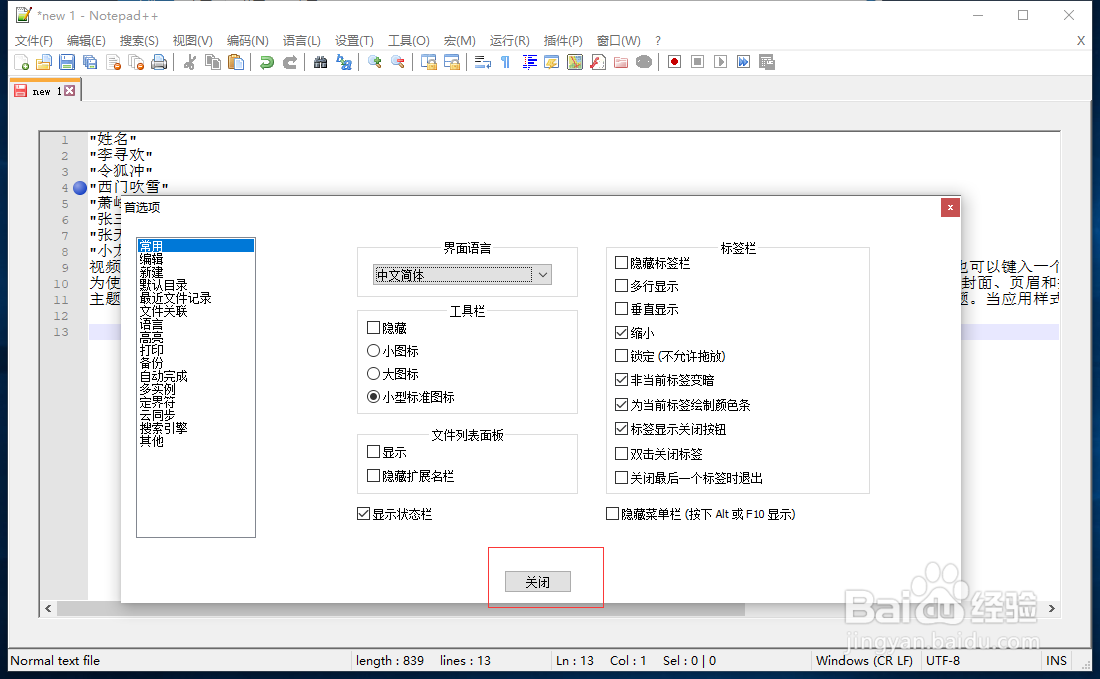Screen dimensions: 1100x679
Task: Click the Save All toolbar icon
Action: click(x=90, y=62)
